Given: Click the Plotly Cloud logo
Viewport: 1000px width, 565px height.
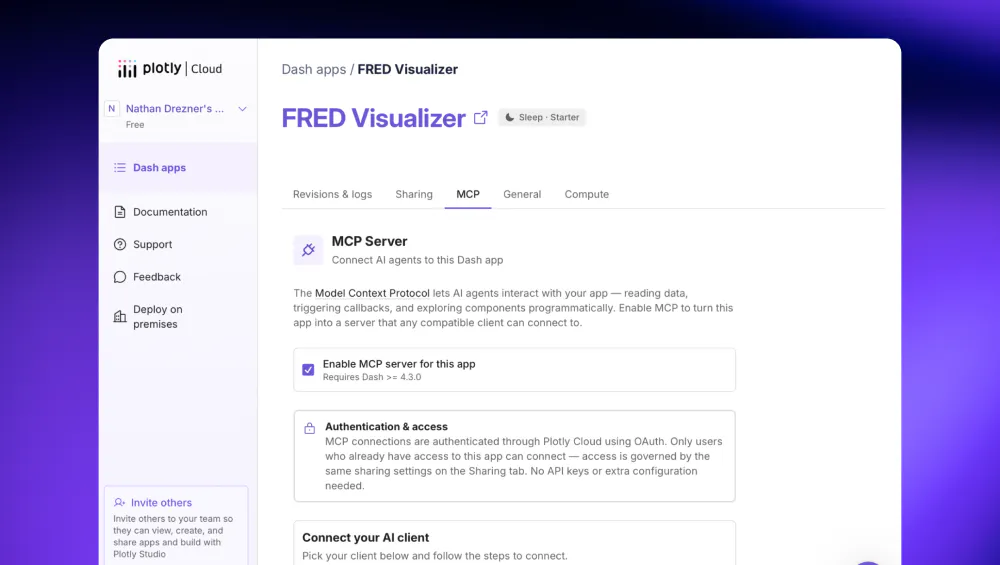Looking at the screenshot, I should tap(170, 68).
